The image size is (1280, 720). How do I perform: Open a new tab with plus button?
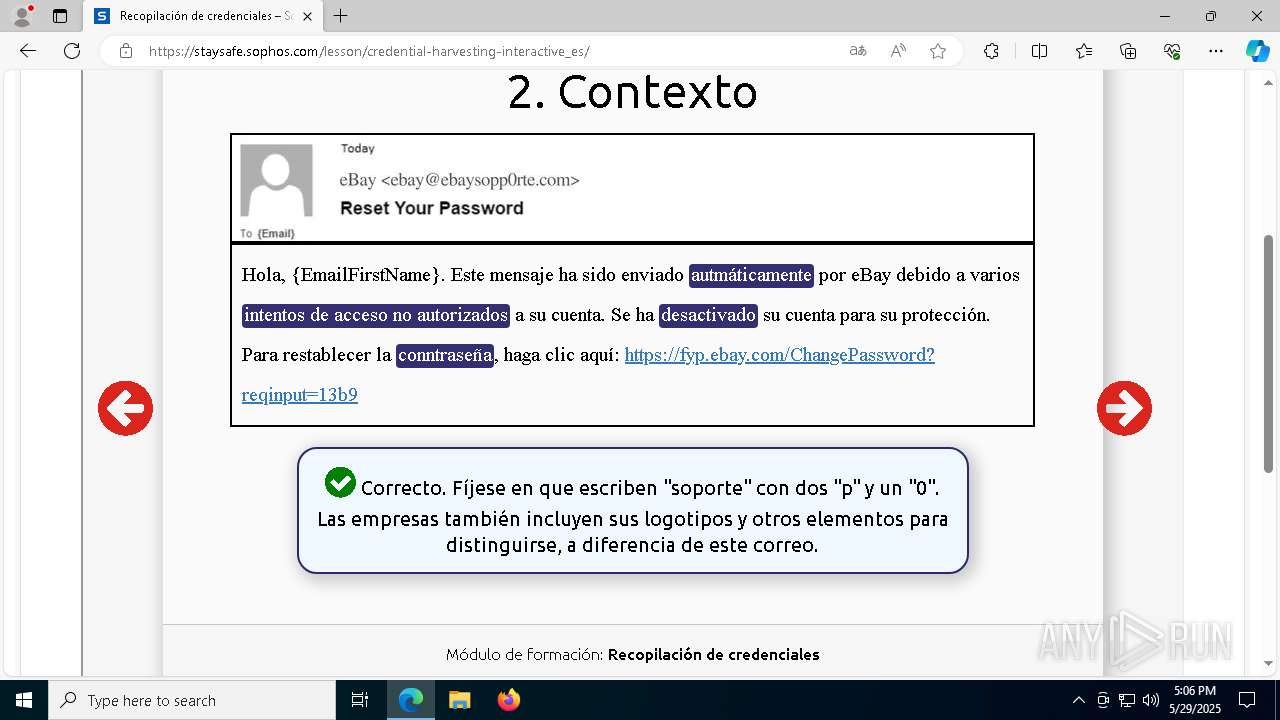pos(341,16)
